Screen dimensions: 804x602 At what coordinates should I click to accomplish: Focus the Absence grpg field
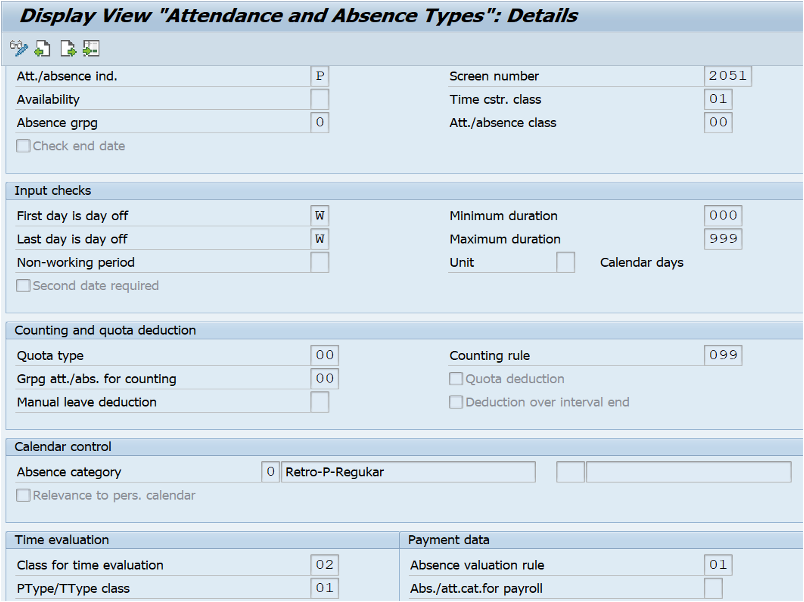click(x=319, y=123)
